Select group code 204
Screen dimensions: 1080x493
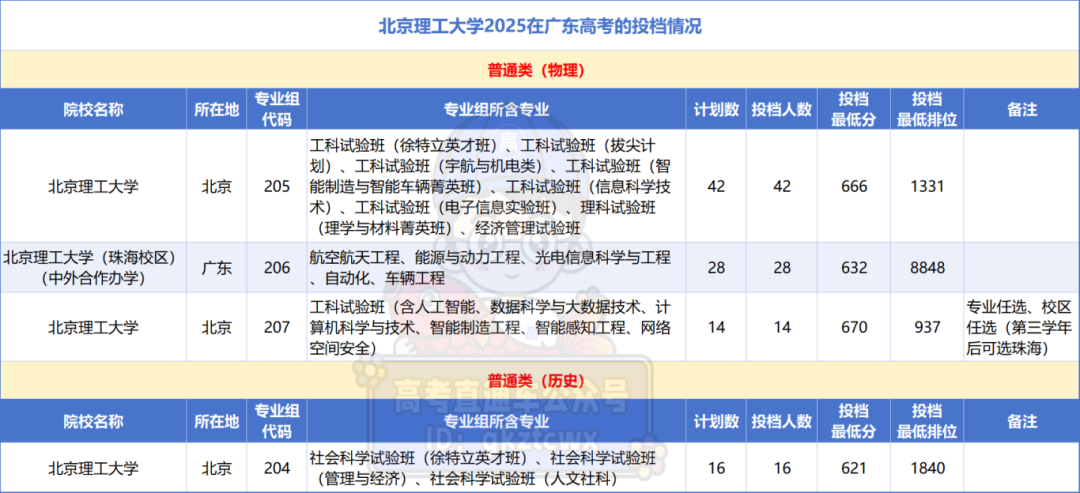coord(277,468)
